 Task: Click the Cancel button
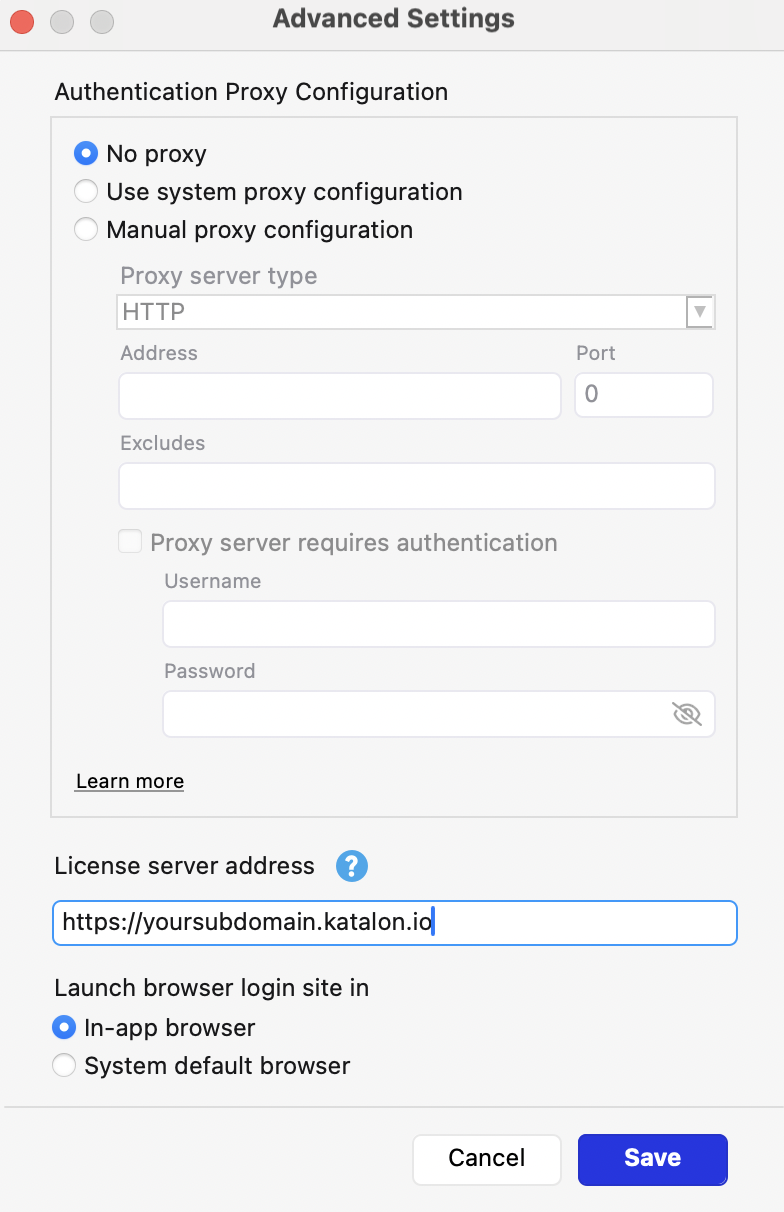[x=486, y=1158]
